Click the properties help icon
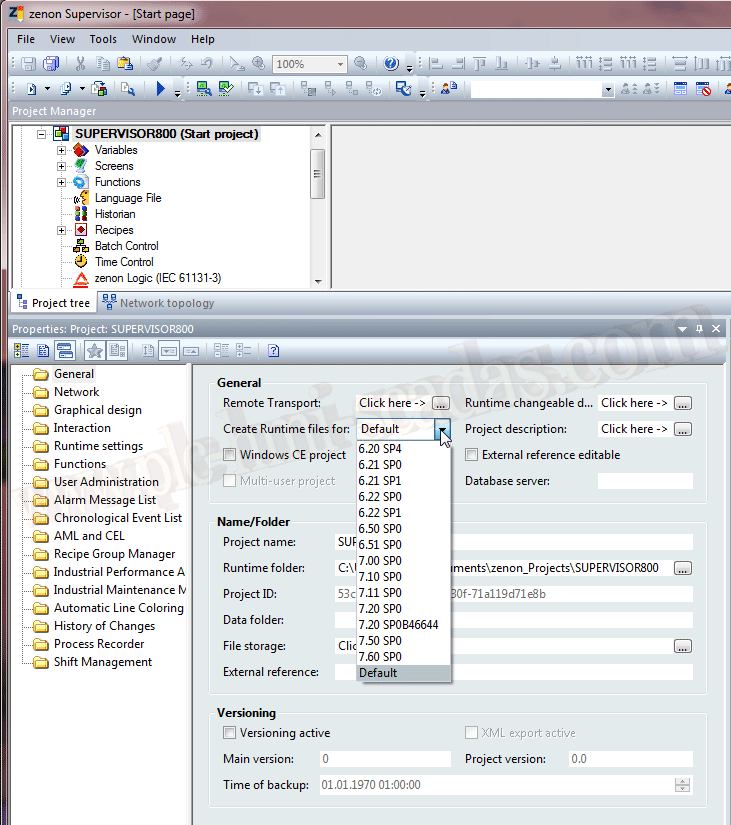 (x=273, y=350)
